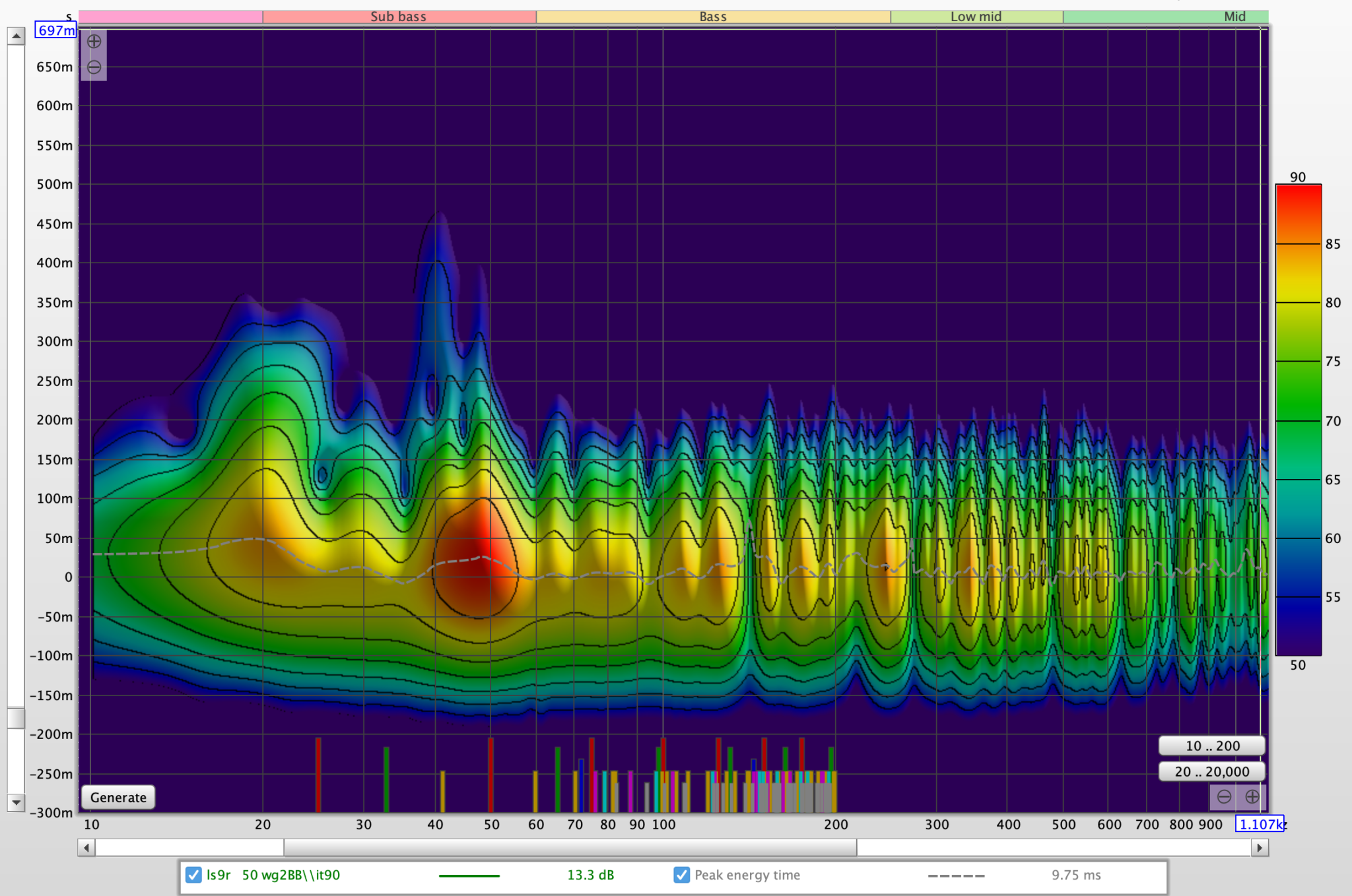Zoom out using the top-left minus icon
This screenshot has width=1352, height=896.
94,66
